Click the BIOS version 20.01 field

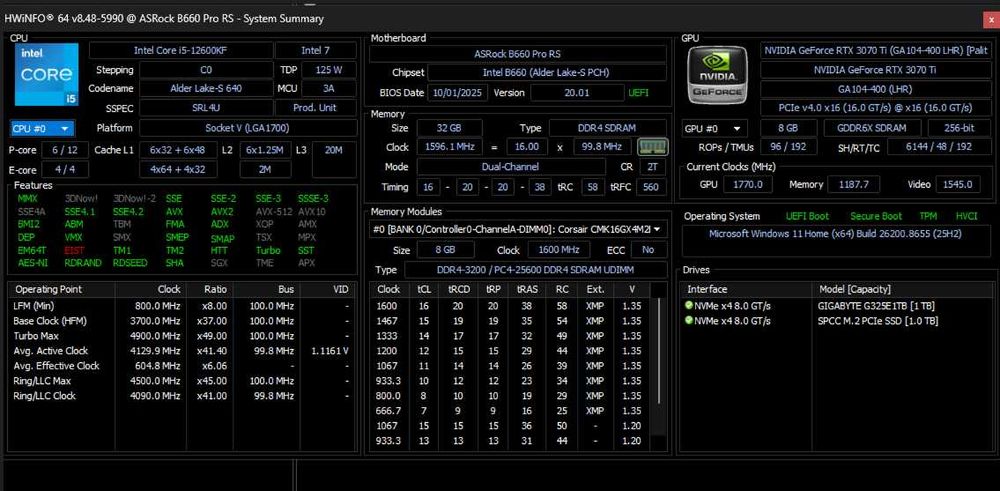pyautogui.click(x=577, y=93)
